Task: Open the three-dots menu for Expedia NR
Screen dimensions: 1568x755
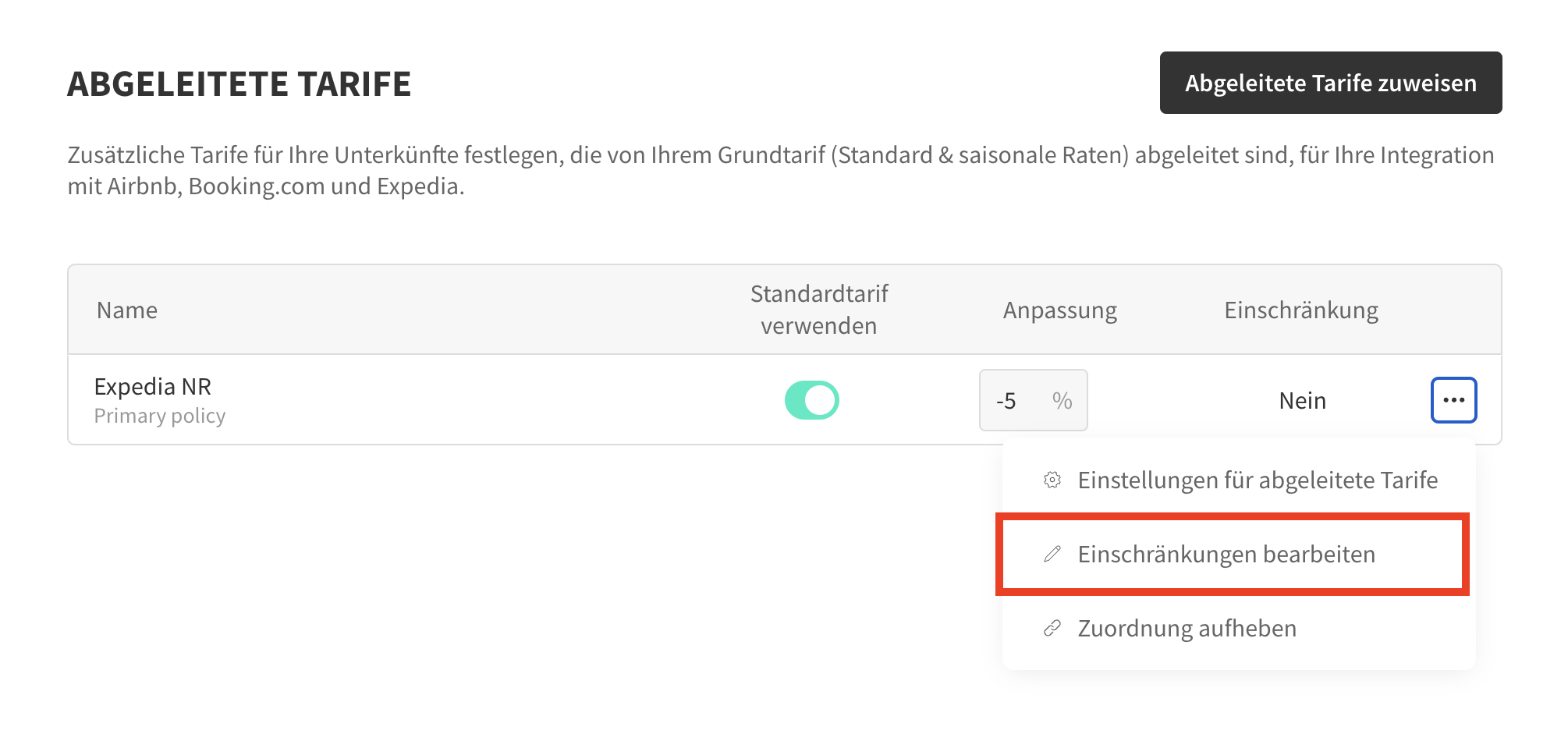Action: tap(1453, 400)
